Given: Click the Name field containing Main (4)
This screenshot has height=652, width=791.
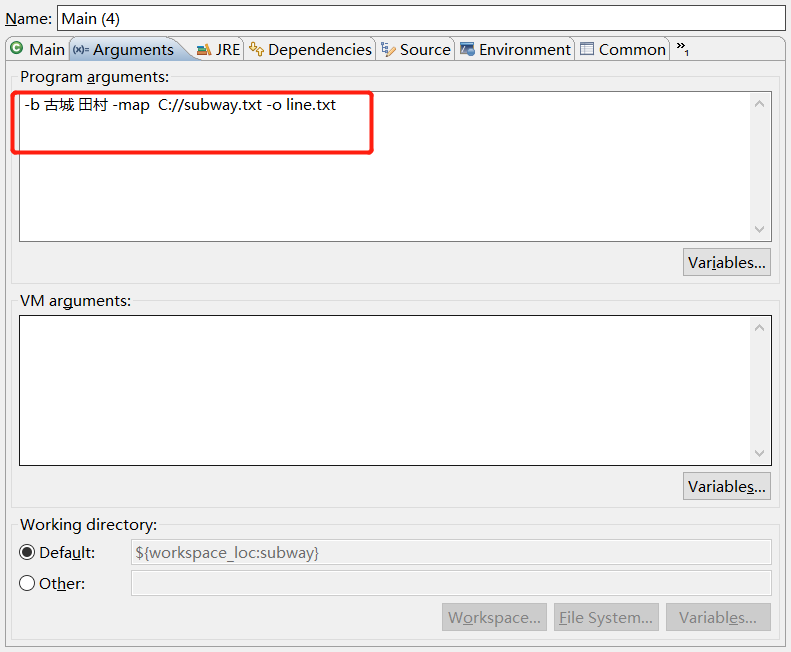Looking at the screenshot, I should 421,19.
